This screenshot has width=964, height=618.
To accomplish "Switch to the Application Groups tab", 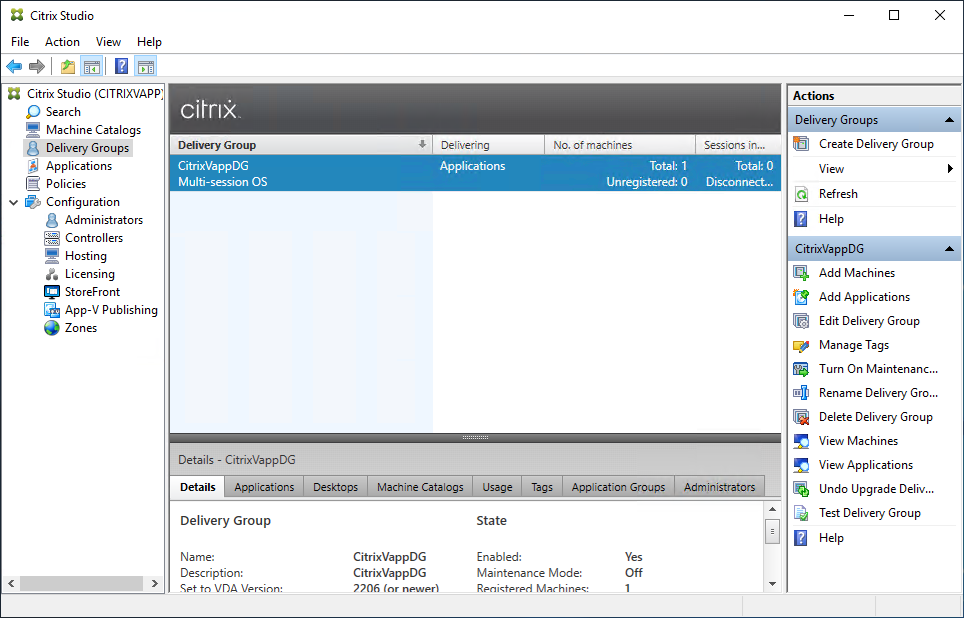I will tap(618, 486).
